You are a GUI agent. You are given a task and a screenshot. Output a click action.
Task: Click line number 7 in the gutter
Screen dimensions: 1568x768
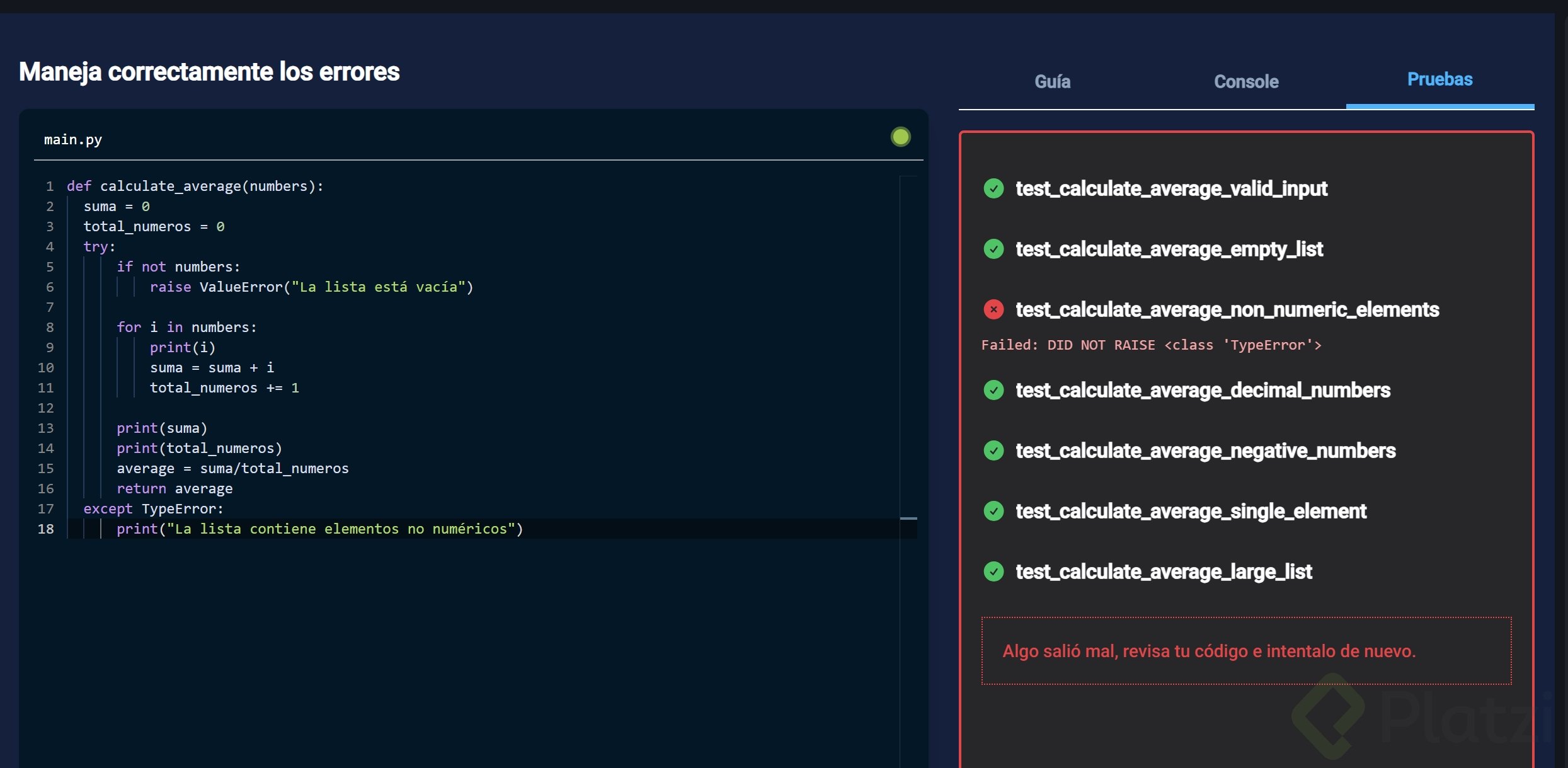click(x=49, y=307)
